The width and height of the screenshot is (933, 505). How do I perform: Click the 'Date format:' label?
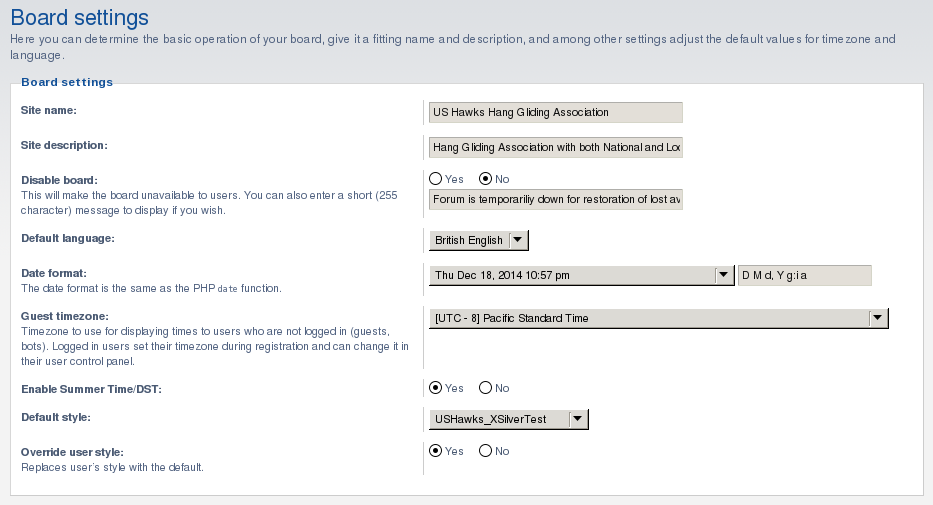point(54,274)
